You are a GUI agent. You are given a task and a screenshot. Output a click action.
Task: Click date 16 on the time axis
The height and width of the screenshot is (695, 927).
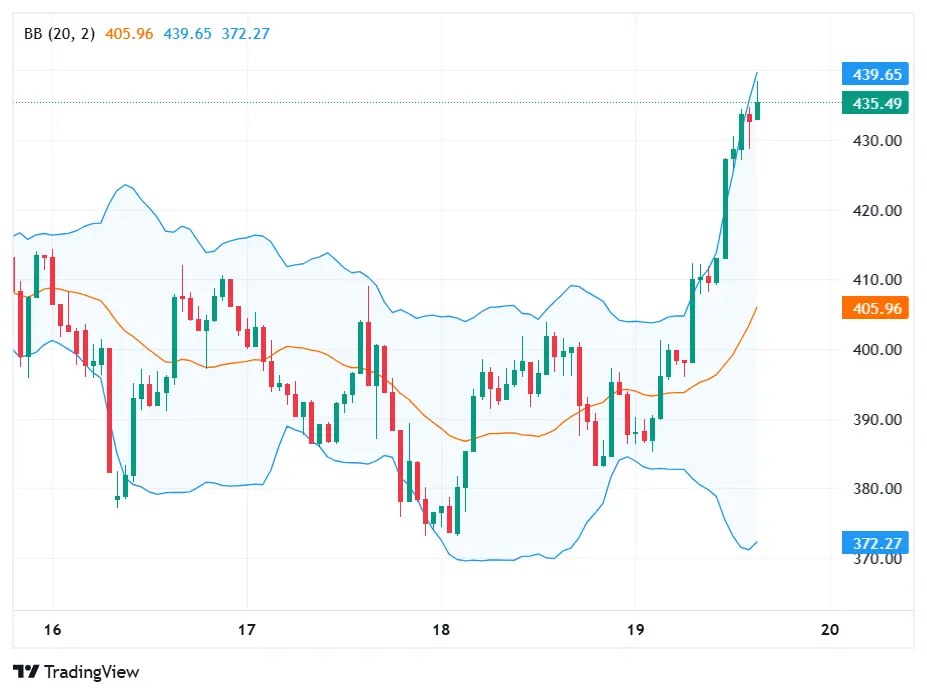click(53, 629)
